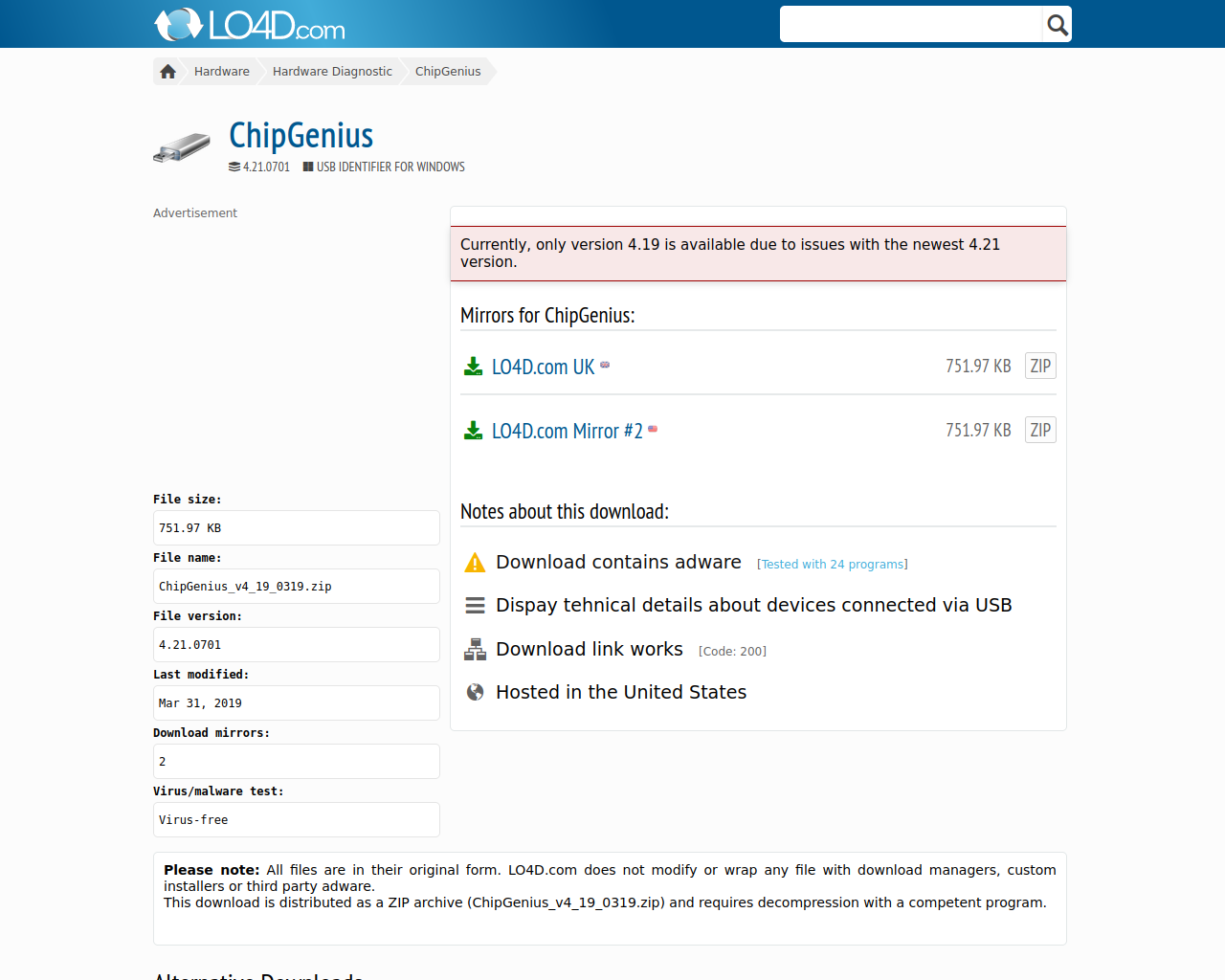
Task: Click the Hosted in the United States note
Action: 621,692
